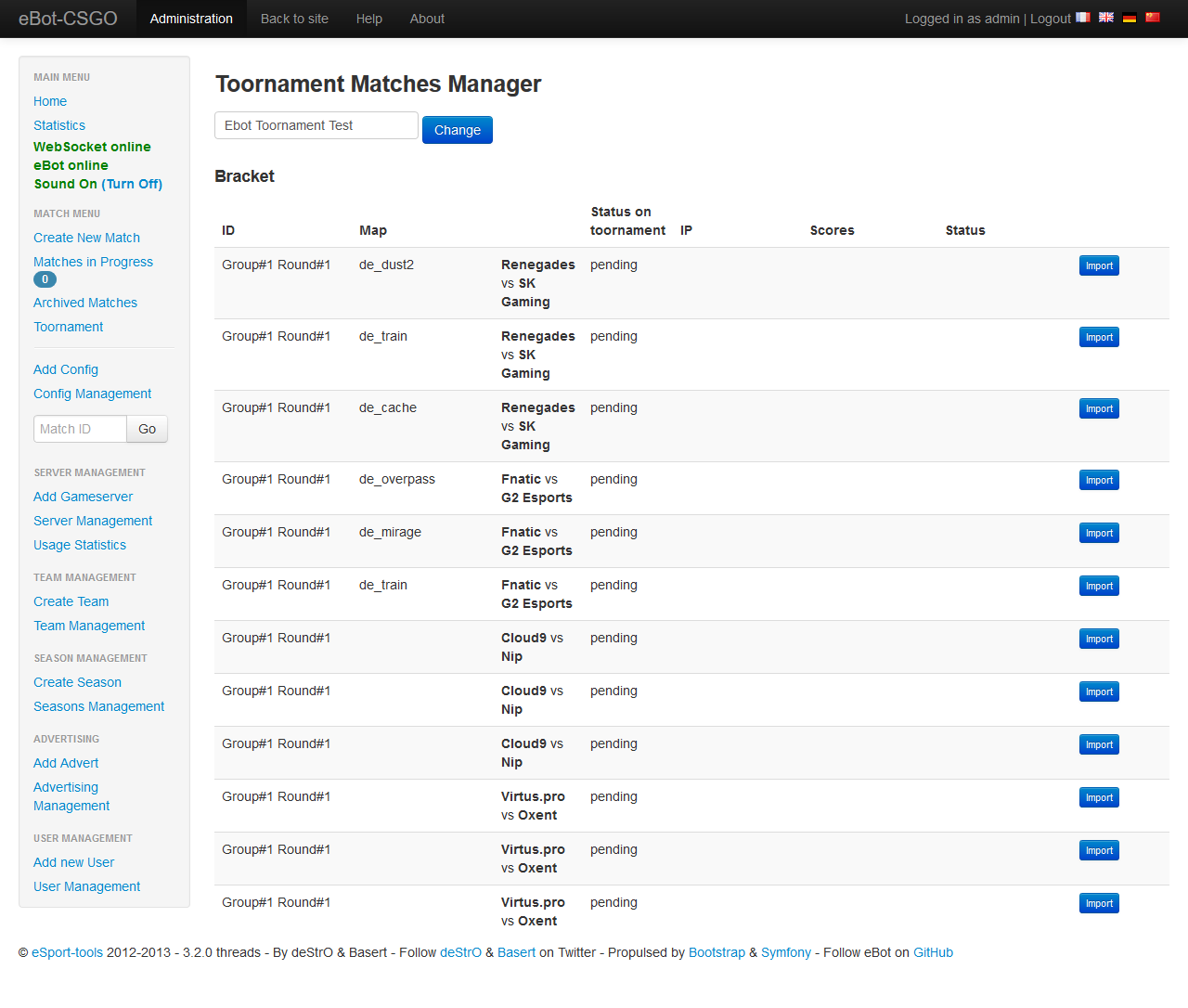Open Config Management in the sidebar
1188x1008 pixels.
tap(92, 394)
